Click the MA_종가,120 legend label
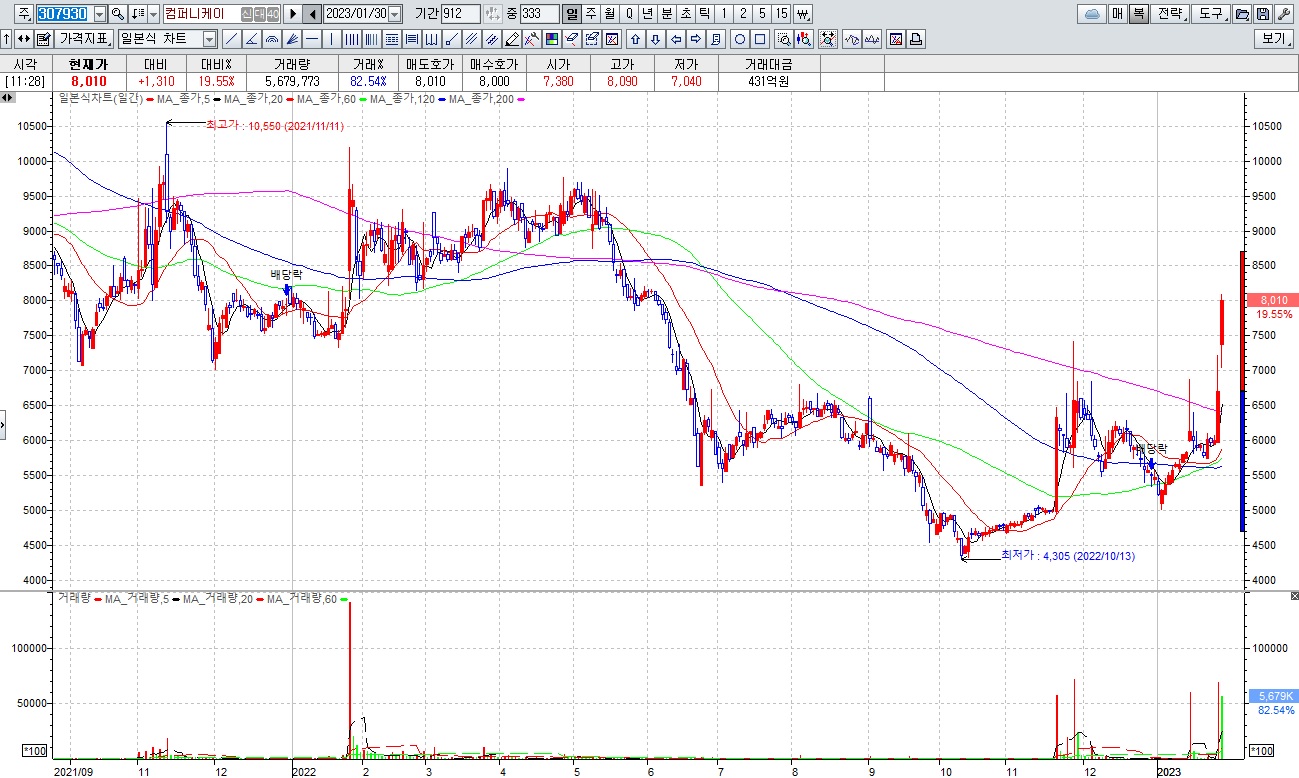The width and height of the screenshot is (1299, 778). pyautogui.click(x=404, y=98)
